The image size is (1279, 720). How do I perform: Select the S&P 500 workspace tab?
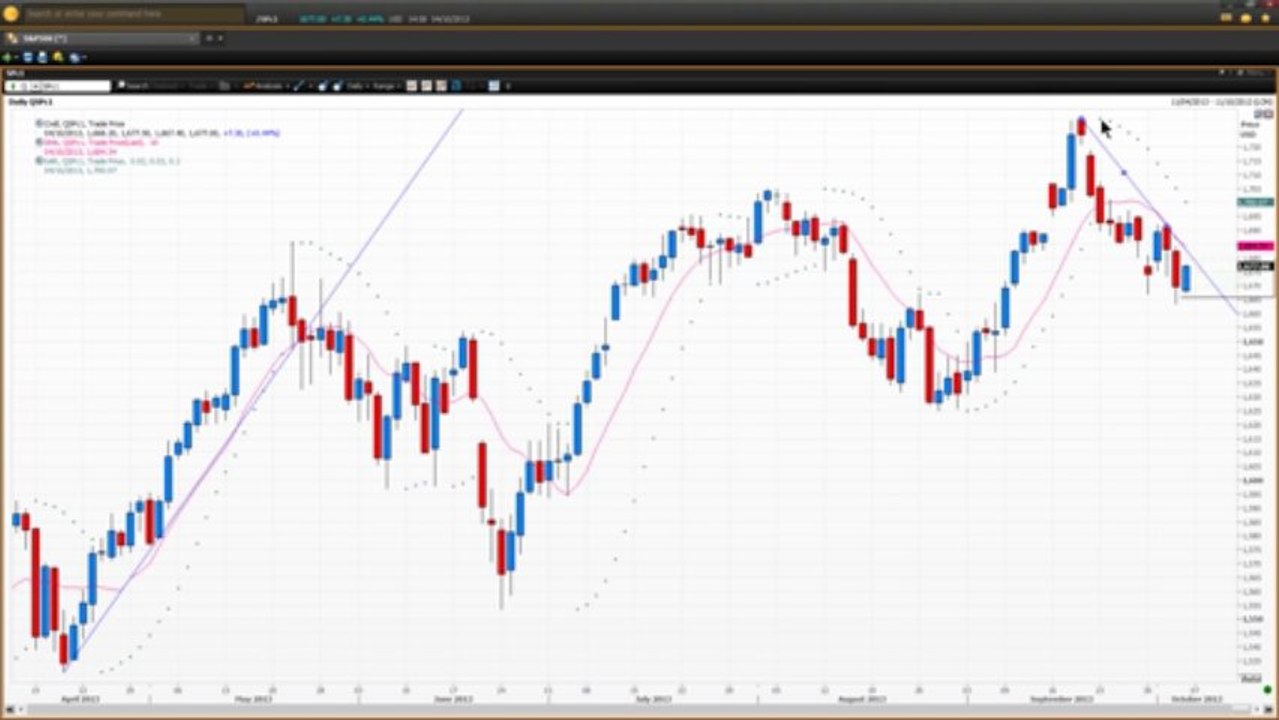pyautogui.click(x=100, y=38)
